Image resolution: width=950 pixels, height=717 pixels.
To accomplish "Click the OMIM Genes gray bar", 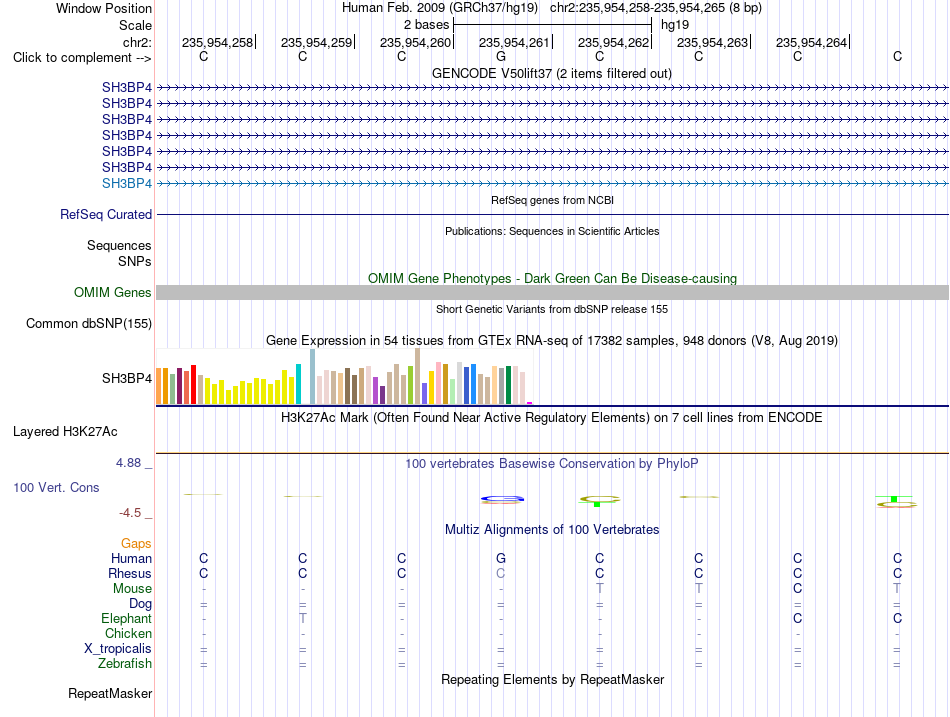I will pyautogui.click(x=552, y=293).
